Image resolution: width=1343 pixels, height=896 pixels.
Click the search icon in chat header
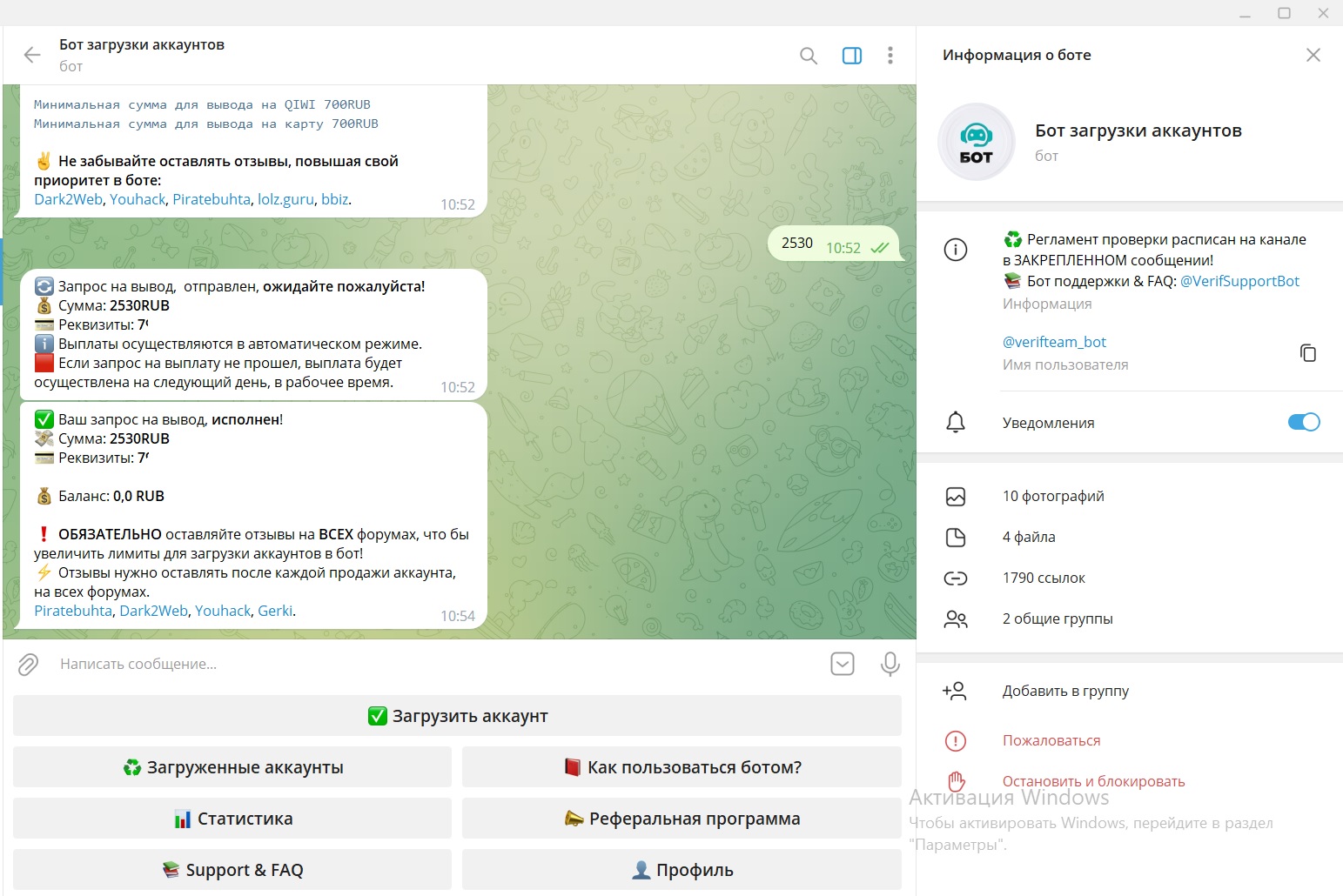808,56
